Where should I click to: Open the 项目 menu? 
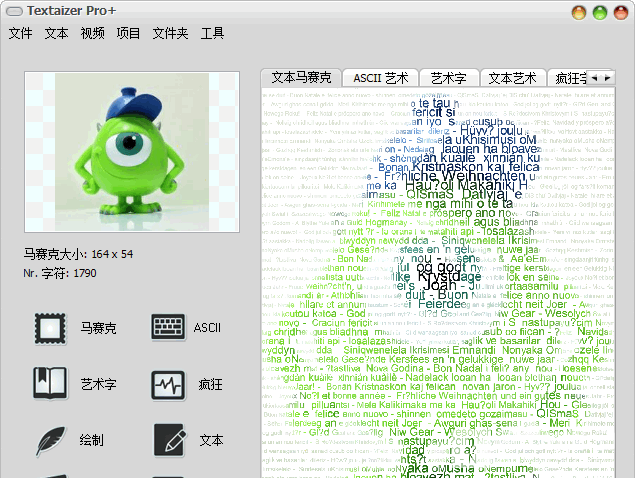click(128, 33)
